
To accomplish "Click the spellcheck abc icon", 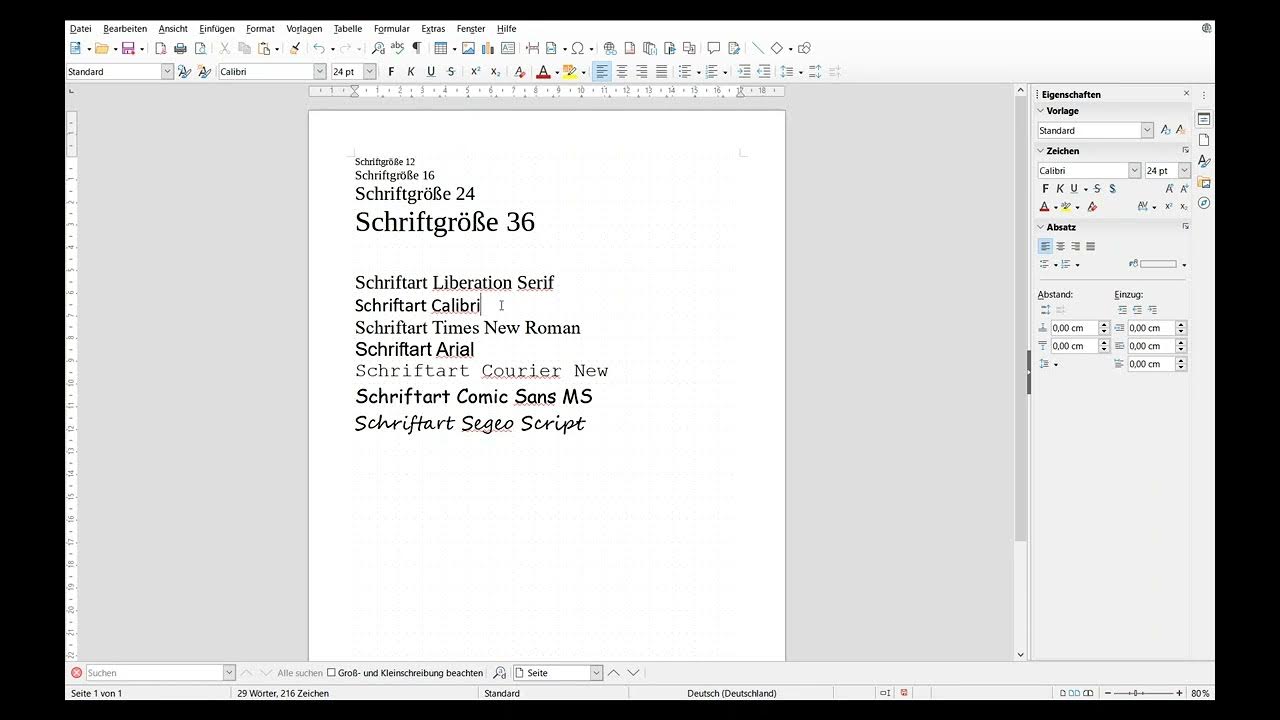I will [x=397, y=48].
